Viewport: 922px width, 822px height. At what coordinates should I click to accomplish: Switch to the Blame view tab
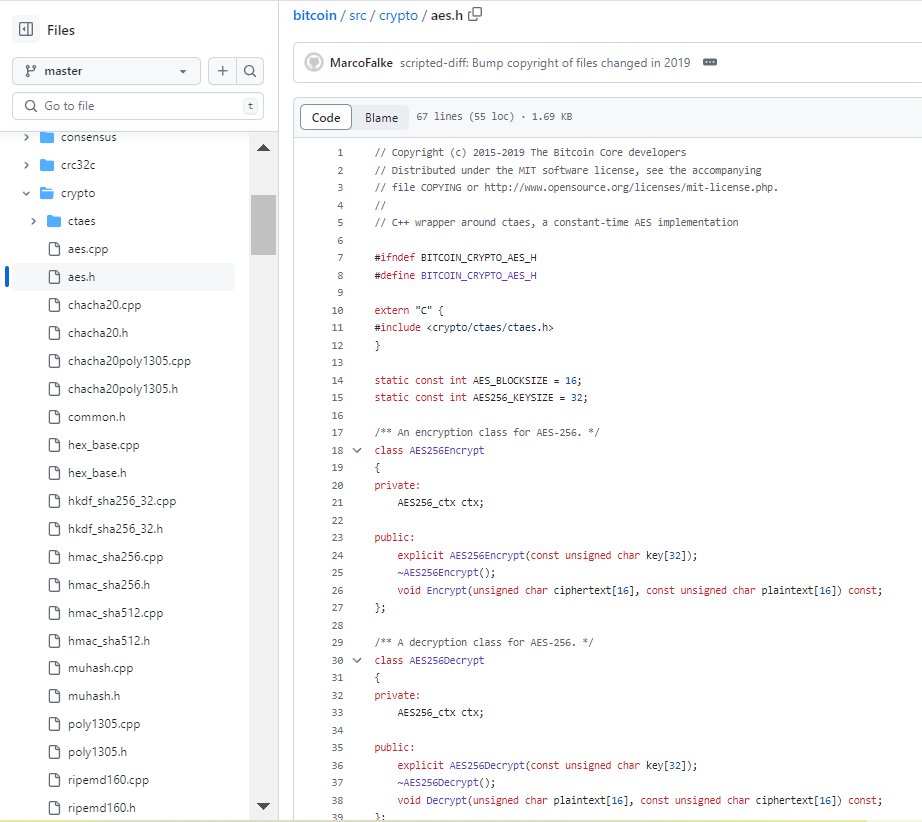pos(381,118)
